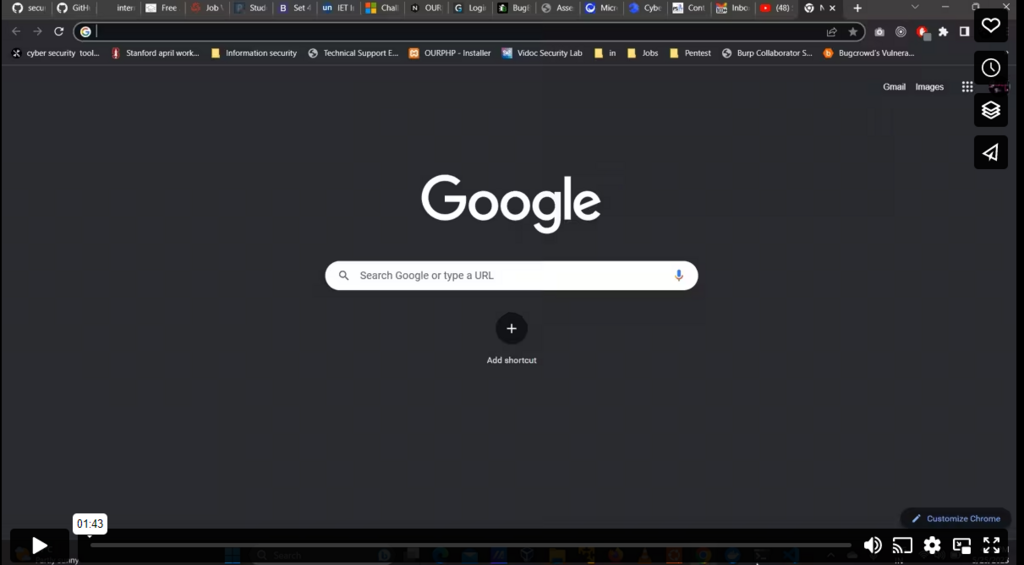Enter fullscreen on the video player
The image size is (1024, 565).
point(991,545)
